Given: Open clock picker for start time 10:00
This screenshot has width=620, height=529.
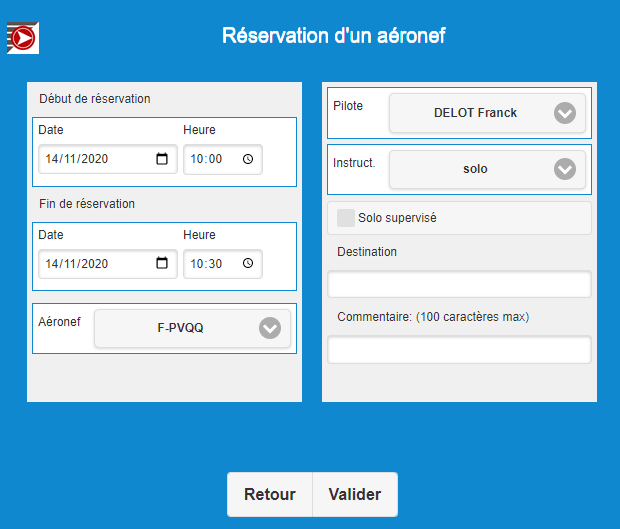Looking at the screenshot, I should pos(248,159).
